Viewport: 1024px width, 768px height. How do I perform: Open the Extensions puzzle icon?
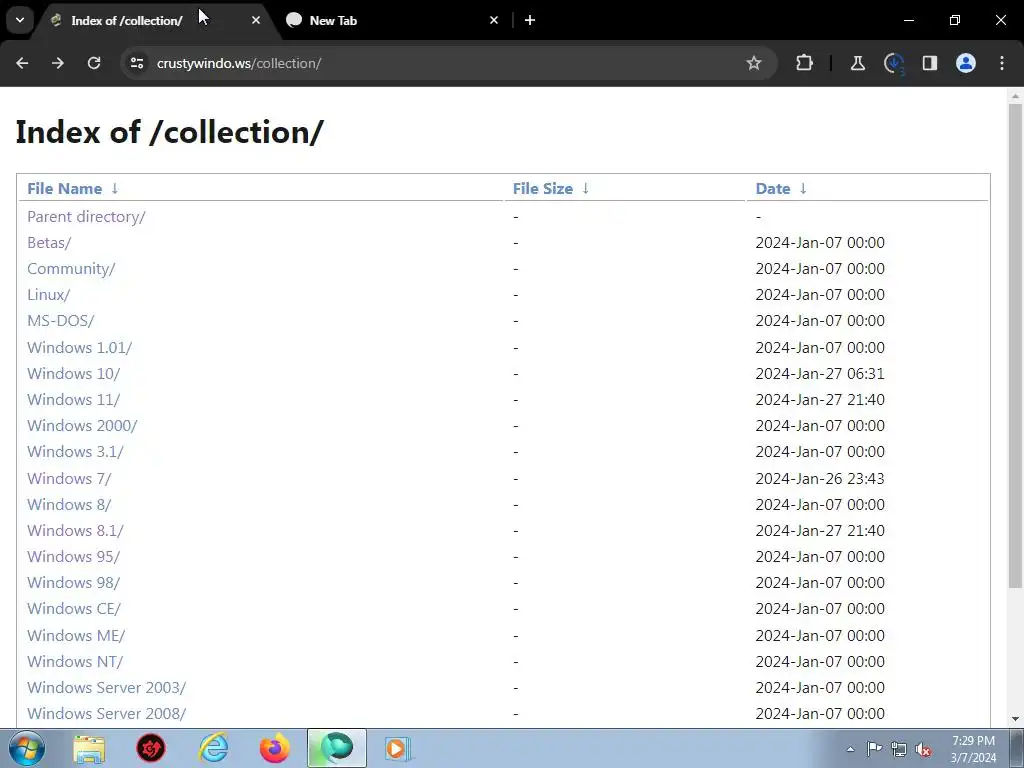tap(805, 63)
